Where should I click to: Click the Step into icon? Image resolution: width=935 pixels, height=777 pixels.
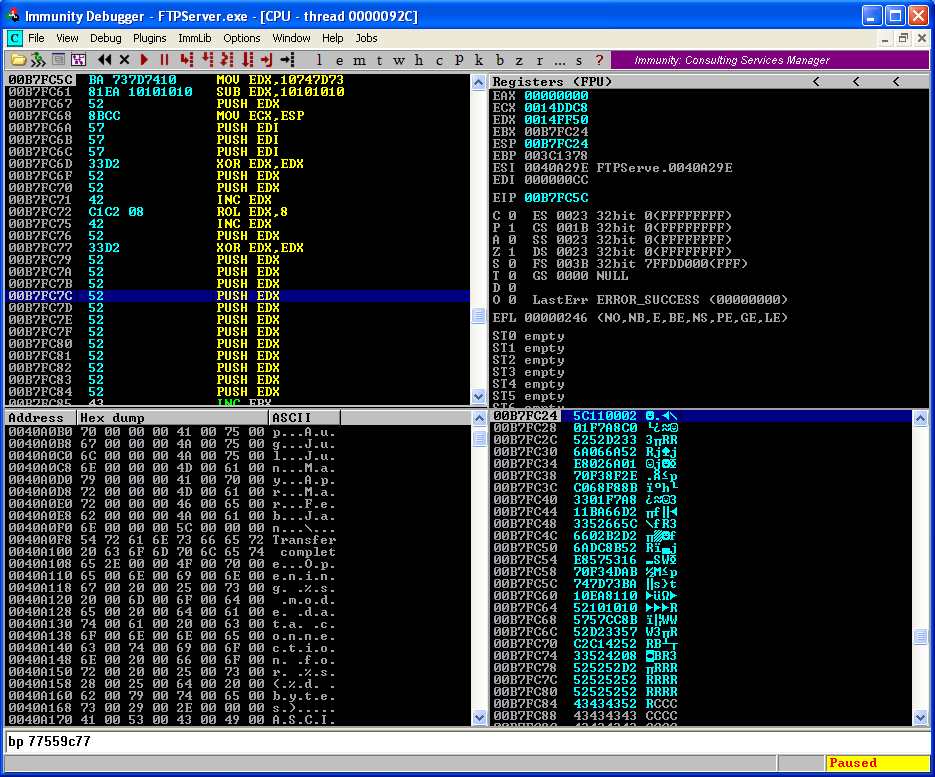(187, 60)
